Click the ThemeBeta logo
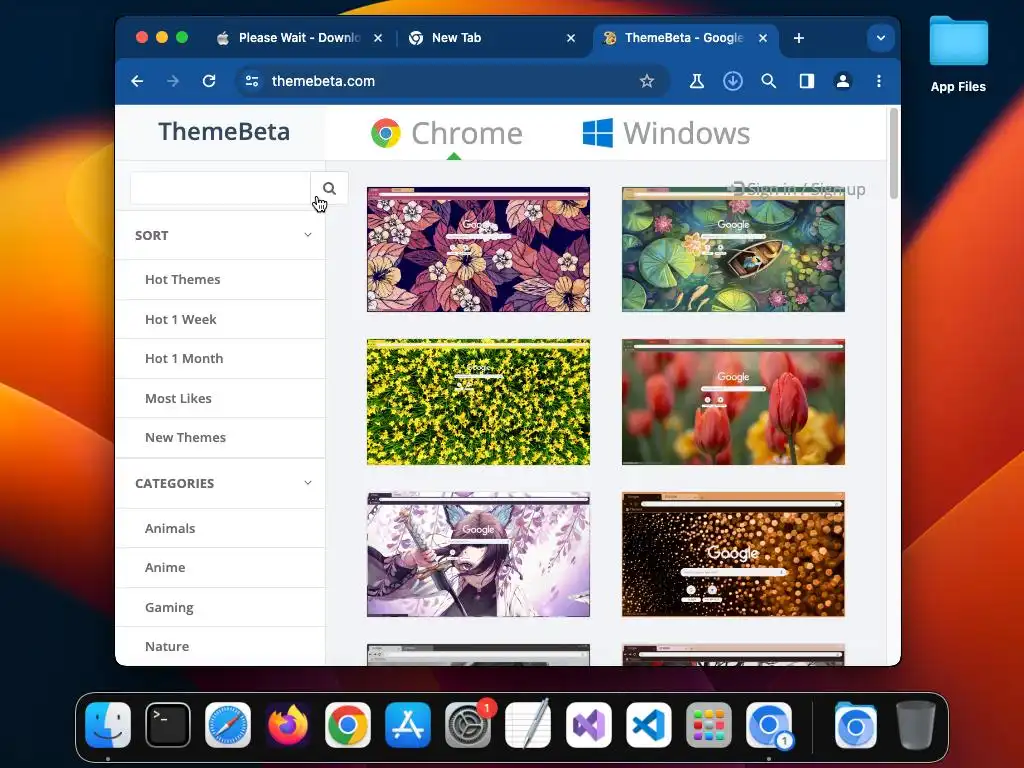This screenshot has width=1024, height=768. click(x=224, y=132)
